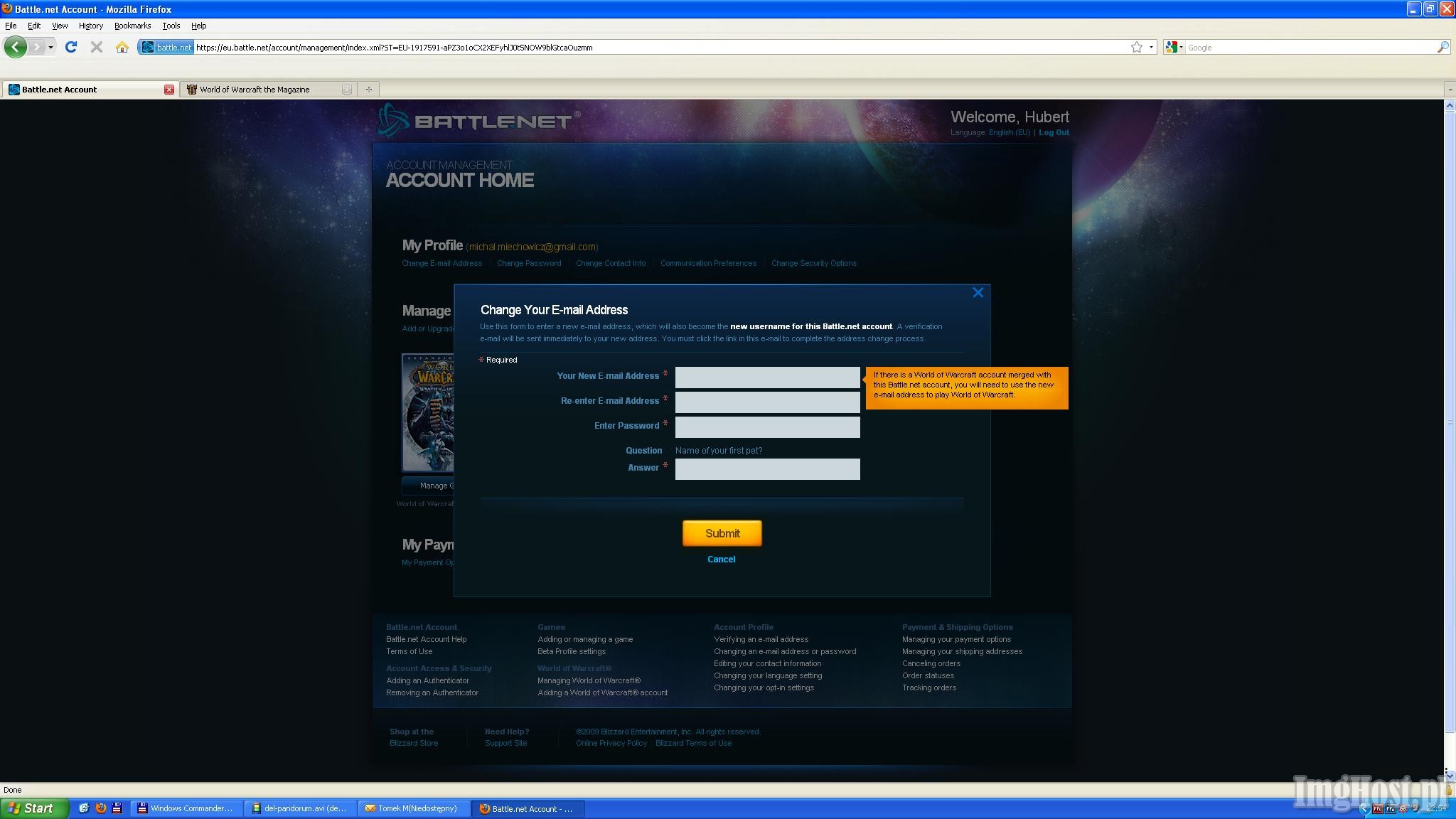This screenshot has width=1456, height=819.
Task: Click the Re-enter E-mail Address field
Action: point(767,402)
